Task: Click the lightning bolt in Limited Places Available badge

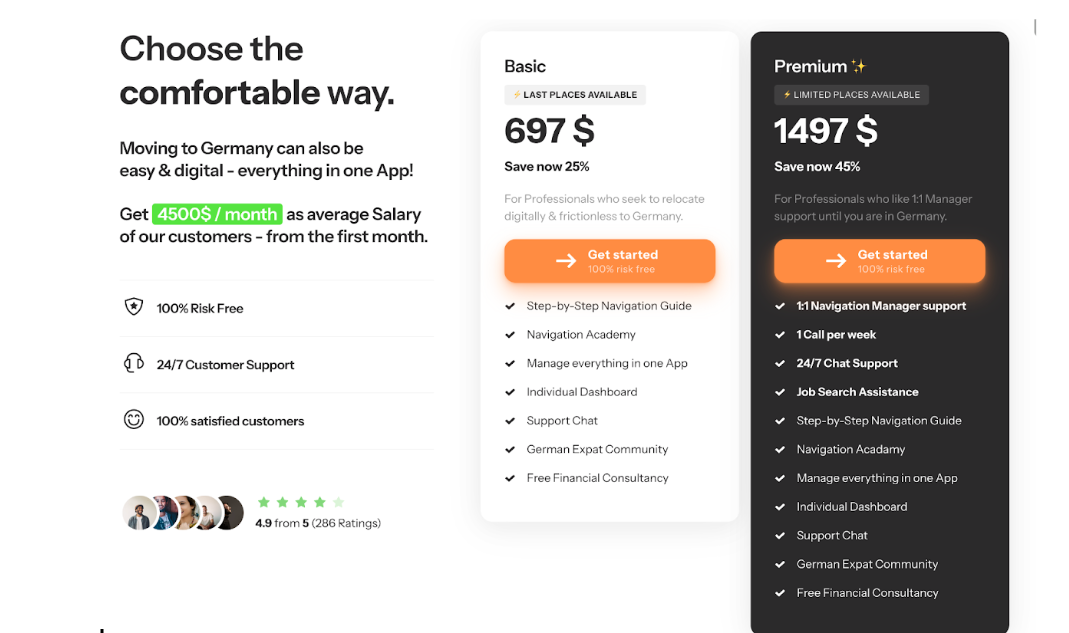Action: tap(787, 95)
